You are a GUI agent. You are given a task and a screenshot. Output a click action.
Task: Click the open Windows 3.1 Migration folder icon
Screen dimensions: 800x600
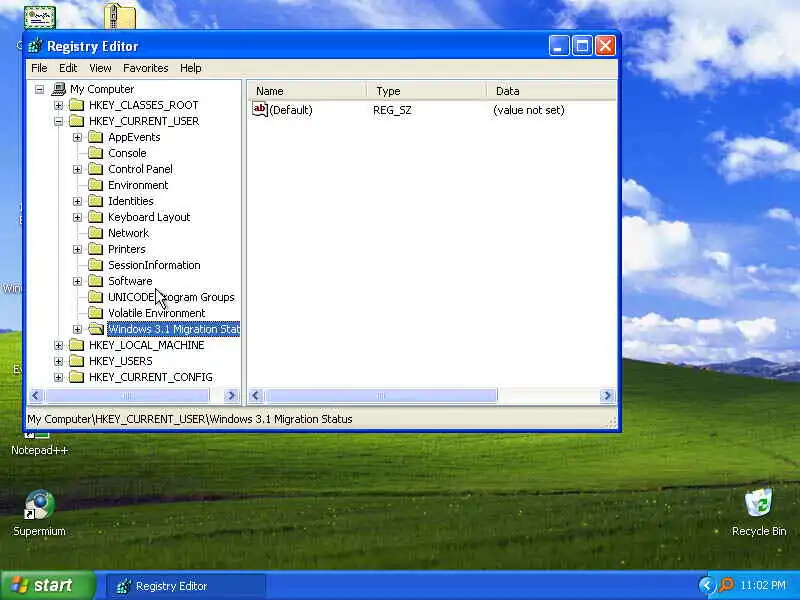coord(95,329)
